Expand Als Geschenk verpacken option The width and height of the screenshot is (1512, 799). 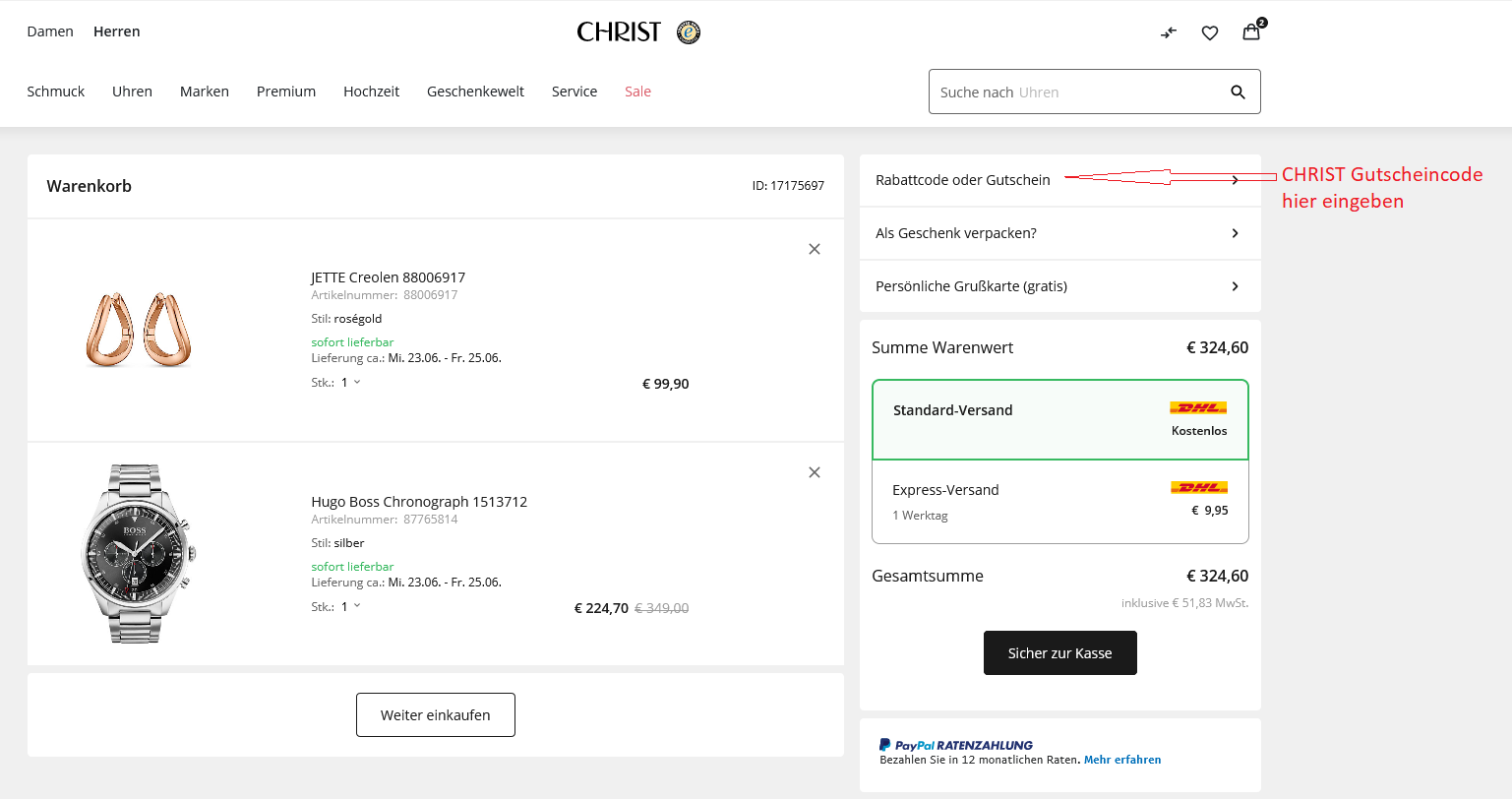point(1059,233)
